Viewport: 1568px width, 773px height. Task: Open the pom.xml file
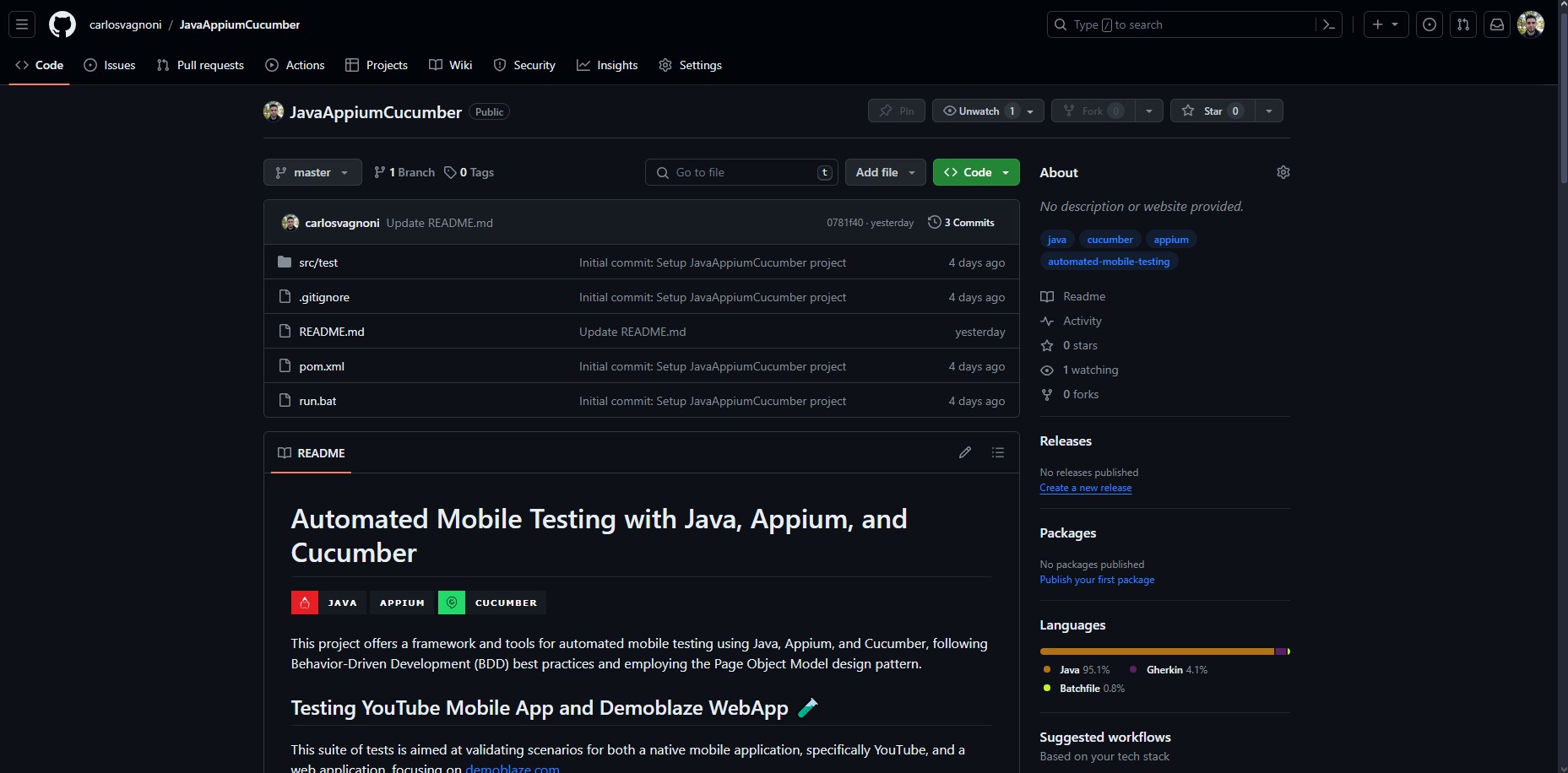coord(322,366)
